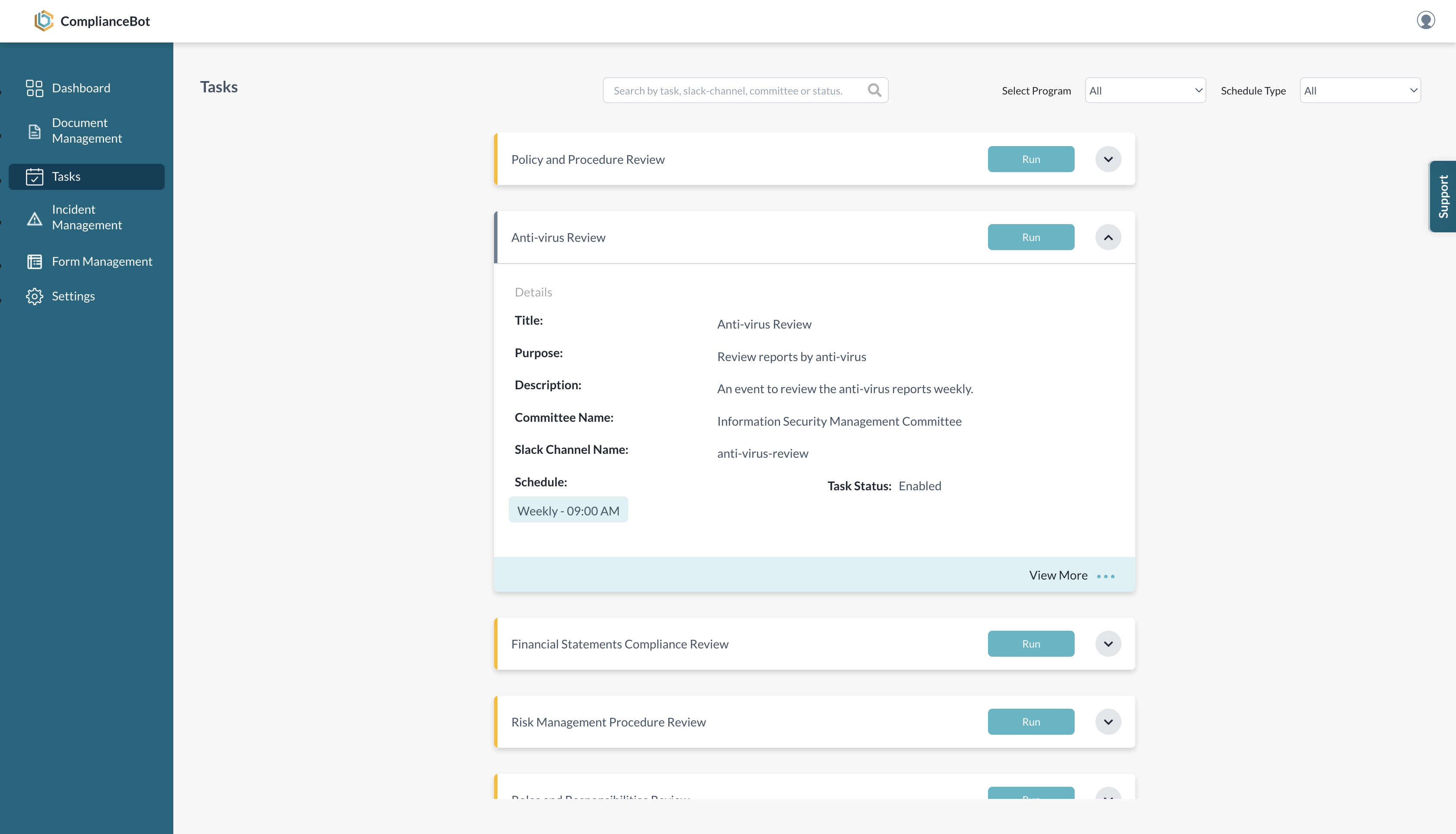Run the Financial Statements Compliance Review
Viewport: 1456px width, 834px height.
(x=1030, y=644)
